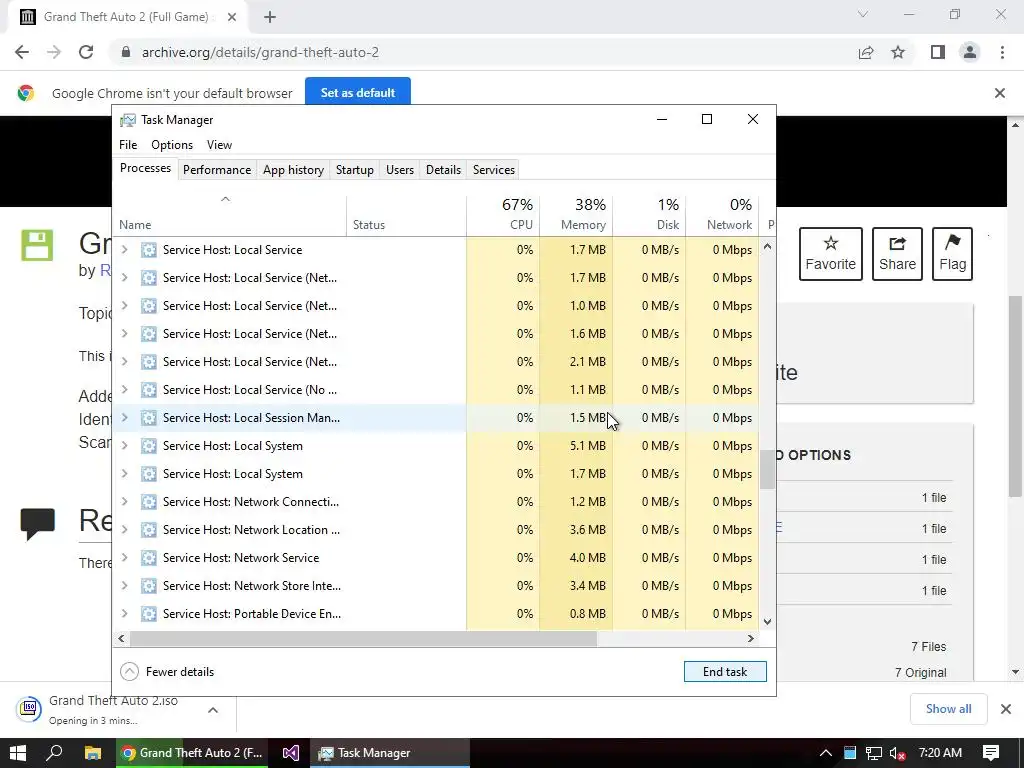Close the Chrome downloads bar

(x=1006, y=709)
